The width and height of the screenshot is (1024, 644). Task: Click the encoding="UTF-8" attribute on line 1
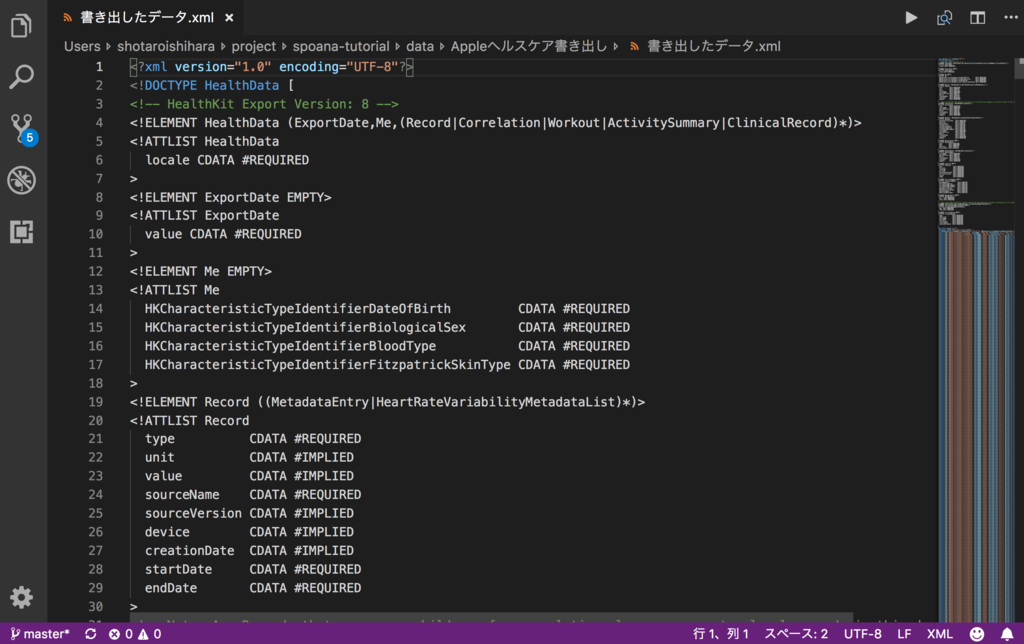(x=338, y=67)
